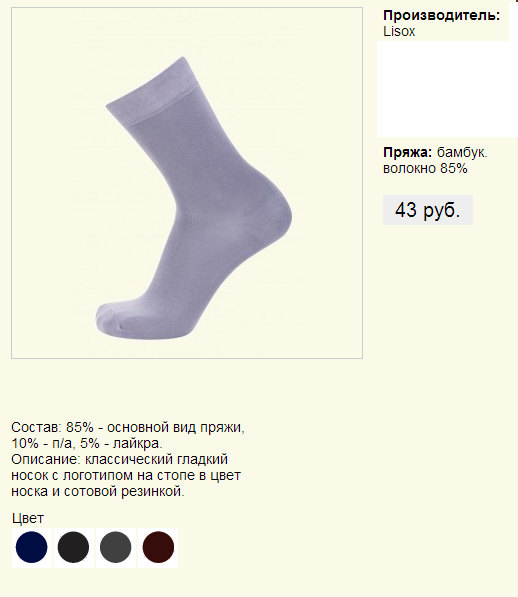Click the toe of the sock image
The image size is (518, 597).
coord(114,320)
